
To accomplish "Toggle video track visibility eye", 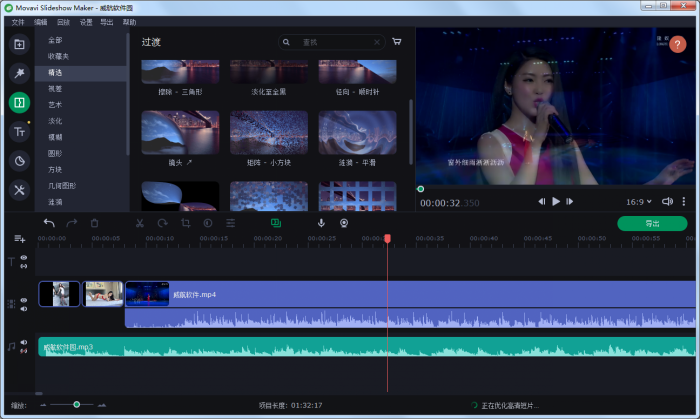I will tap(24, 300).
